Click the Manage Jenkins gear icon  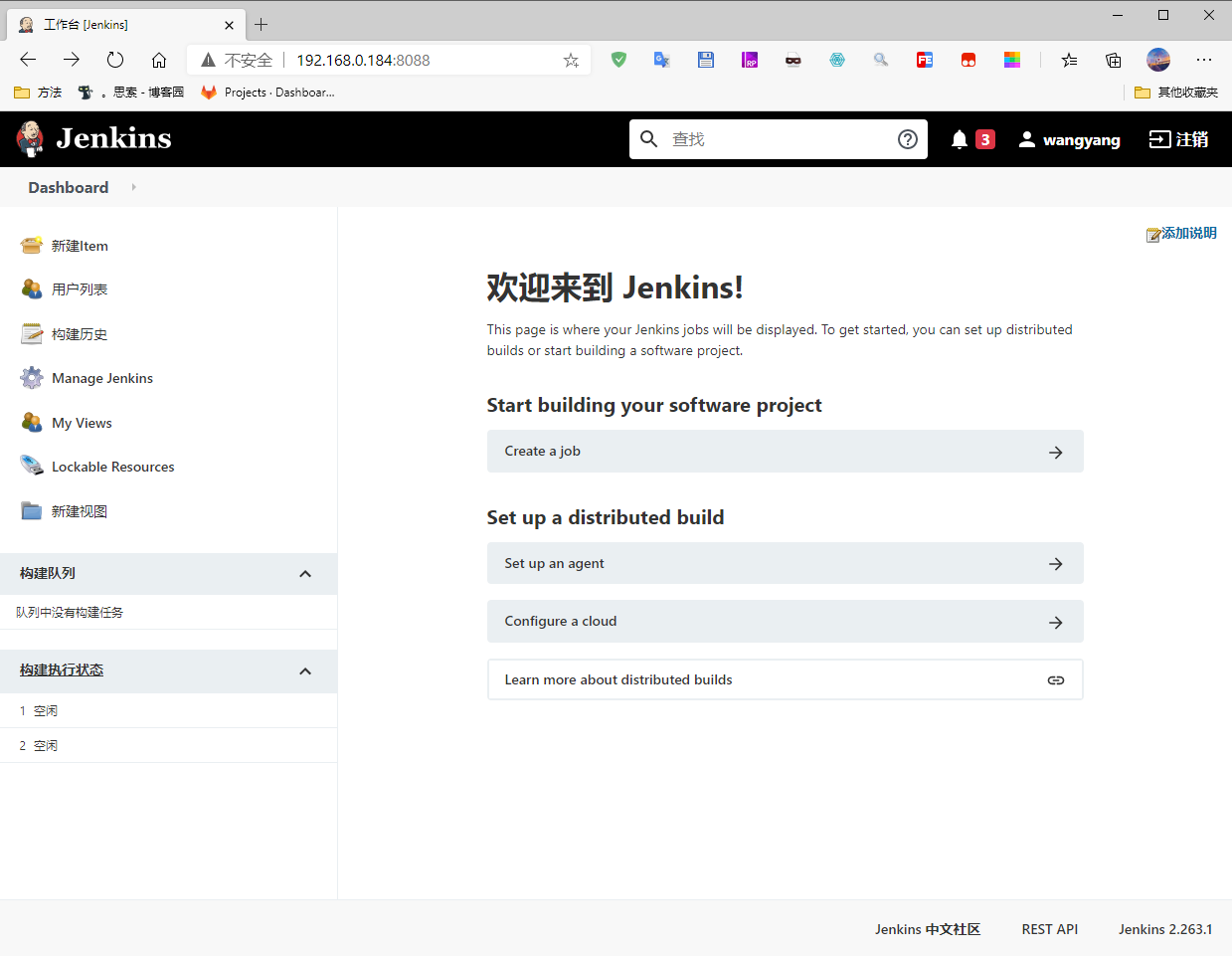click(x=32, y=378)
